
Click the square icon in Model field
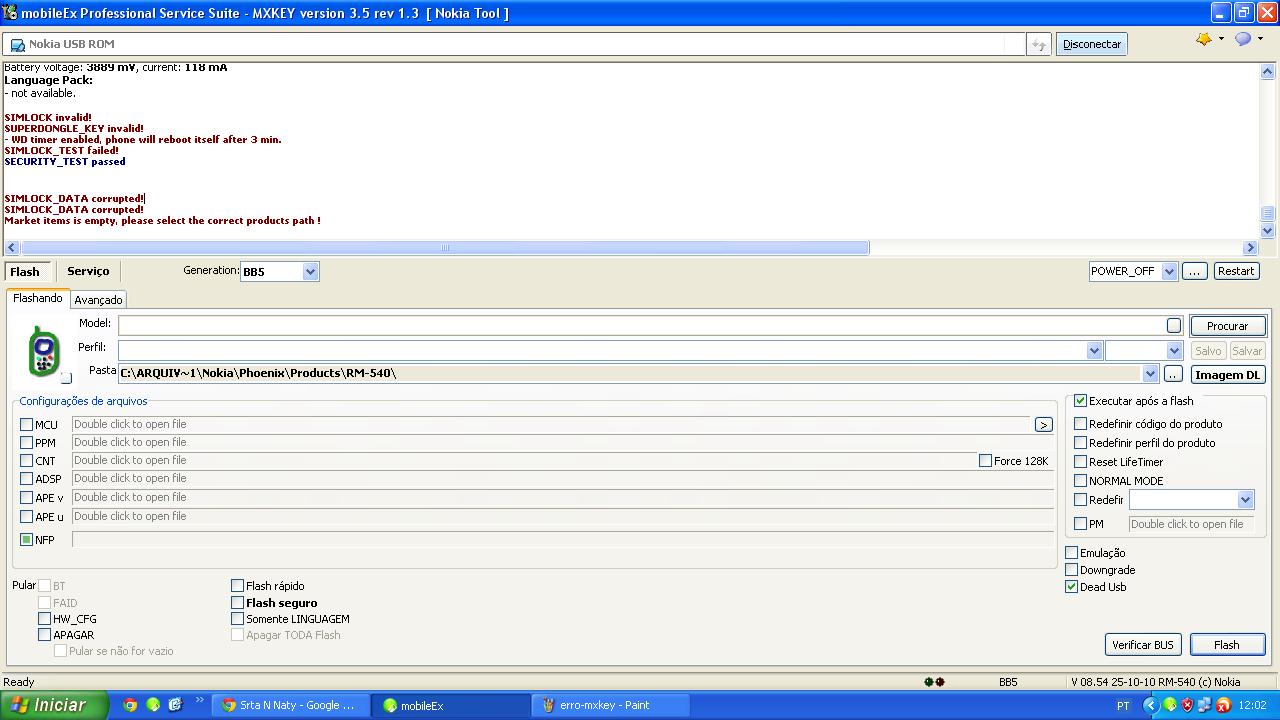click(1174, 325)
